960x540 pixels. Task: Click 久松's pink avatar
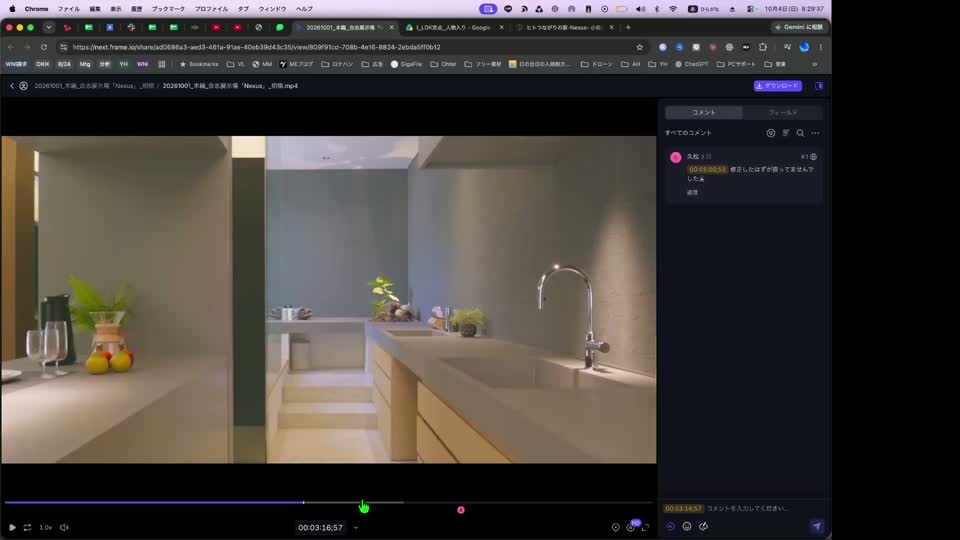pos(676,157)
